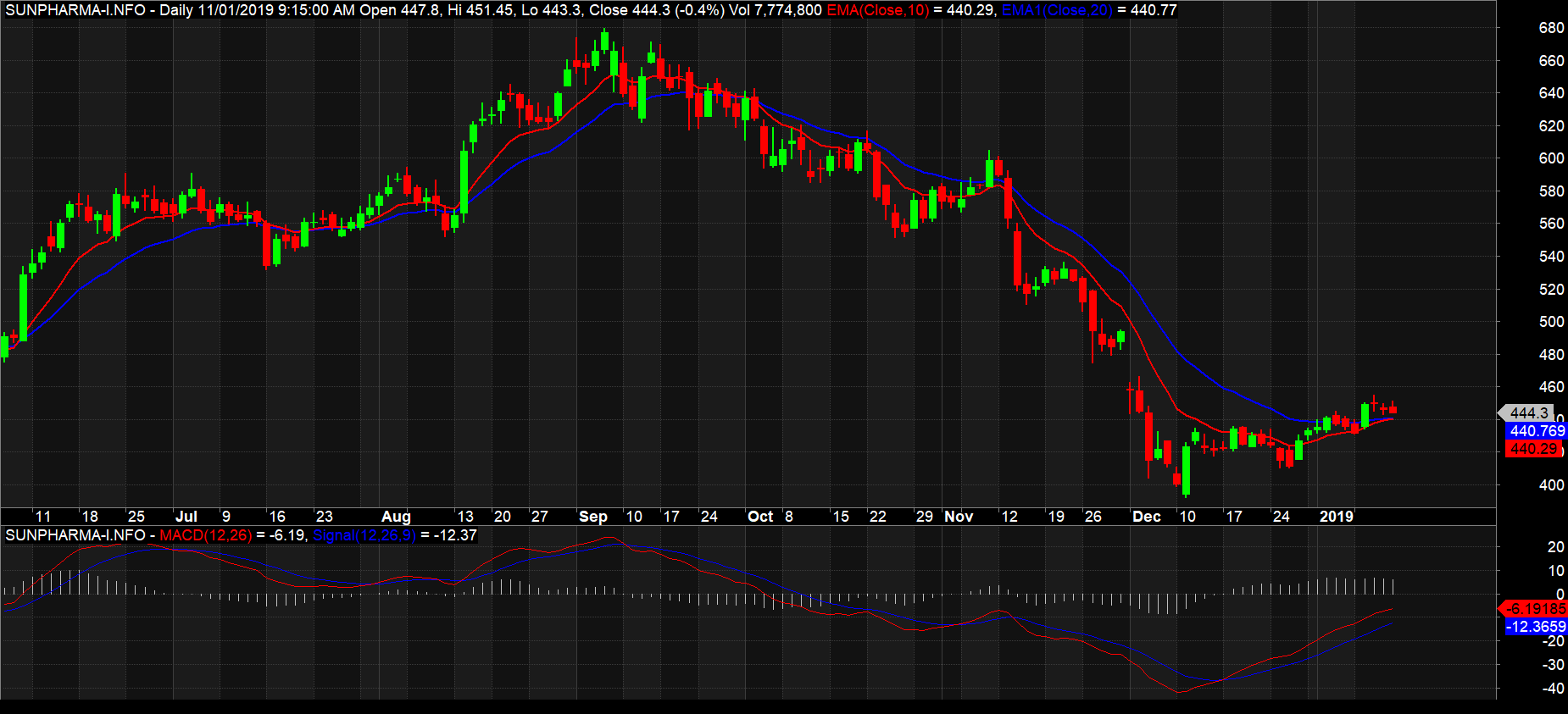Click the 640 price-axis label
The width and height of the screenshot is (1568, 714).
tap(1551, 93)
